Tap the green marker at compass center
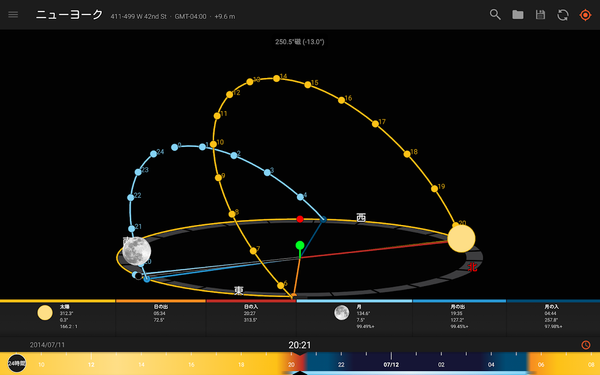Image resolution: width=600 pixels, height=375 pixels. coord(300,245)
